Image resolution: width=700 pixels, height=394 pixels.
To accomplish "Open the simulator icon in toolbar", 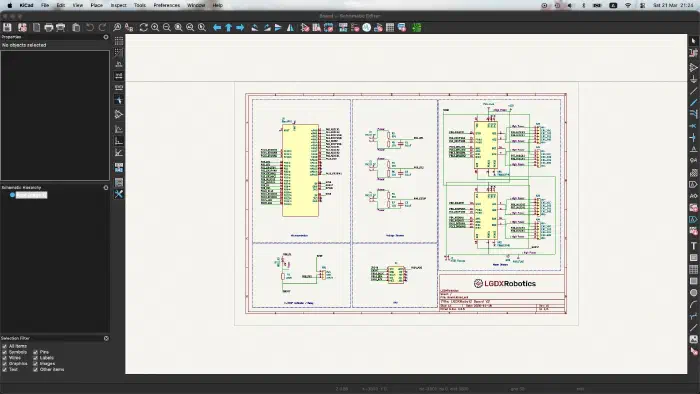I will 367,28.
